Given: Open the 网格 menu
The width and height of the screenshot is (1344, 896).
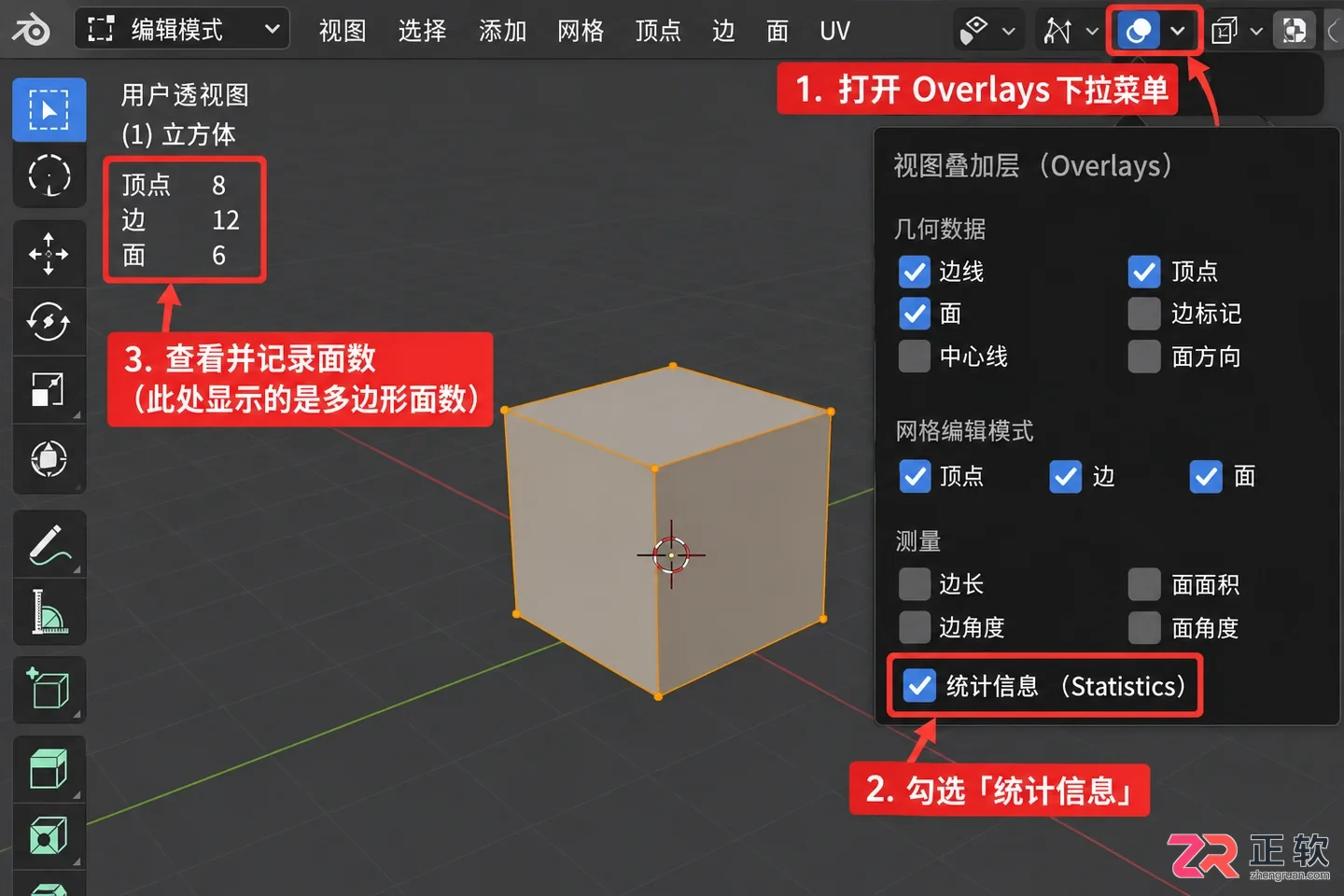Looking at the screenshot, I should tap(581, 31).
